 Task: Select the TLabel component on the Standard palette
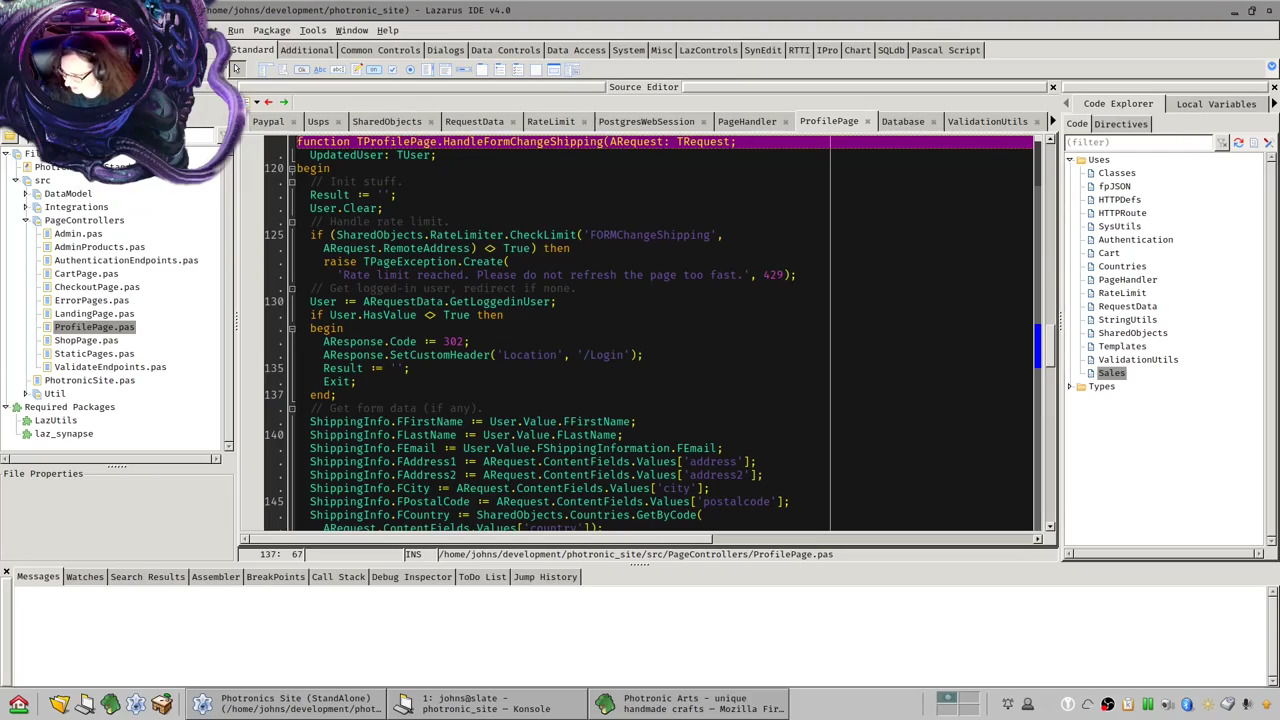pyautogui.click(x=321, y=70)
